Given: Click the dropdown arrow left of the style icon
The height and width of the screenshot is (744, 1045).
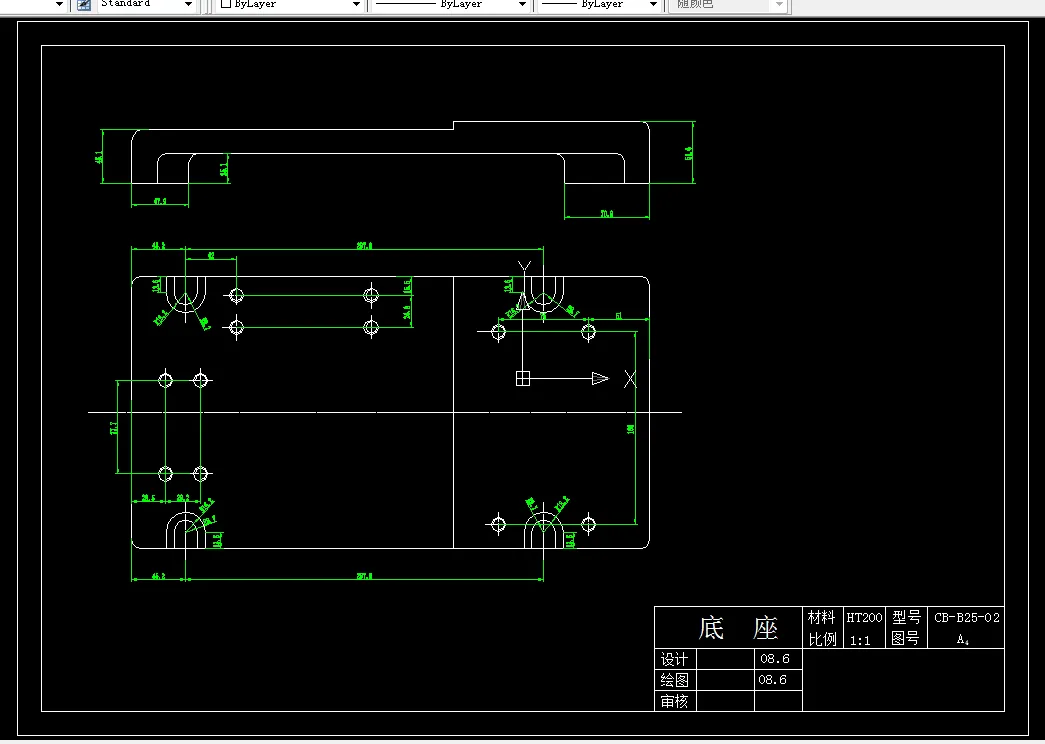Looking at the screenshot, I should pyautogui.click(x=59, y=5).
